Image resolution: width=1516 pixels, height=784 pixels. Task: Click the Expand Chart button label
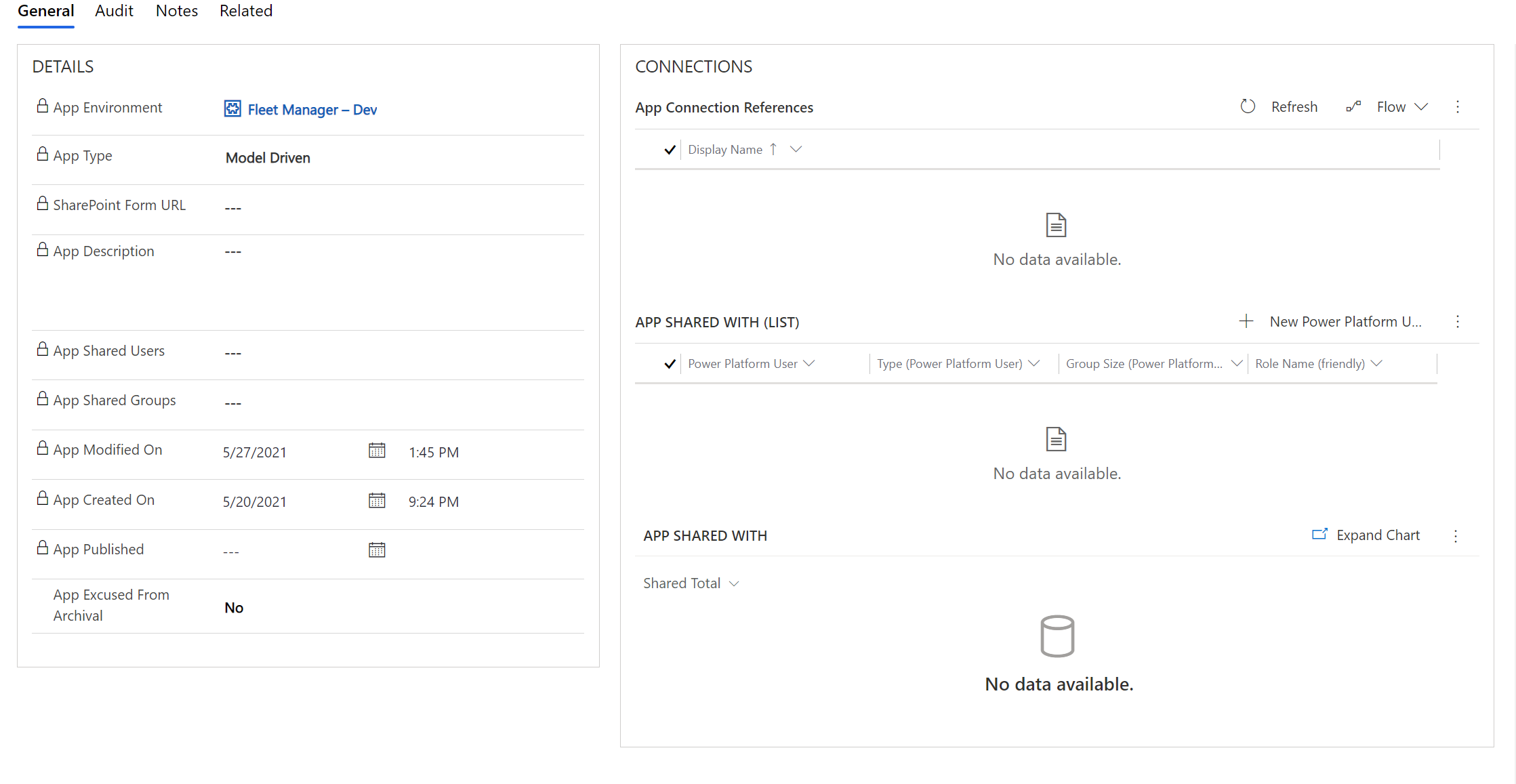(1378, 535)
